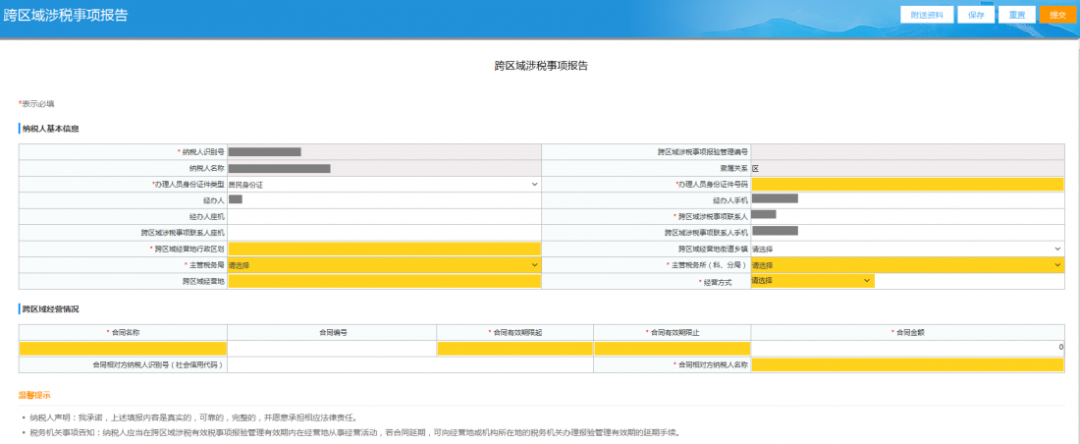Expand the 主管税务局 dropdown
The height and width of the screenshot is (444, 1080).
pyautogui.click(x=383, y=265)
